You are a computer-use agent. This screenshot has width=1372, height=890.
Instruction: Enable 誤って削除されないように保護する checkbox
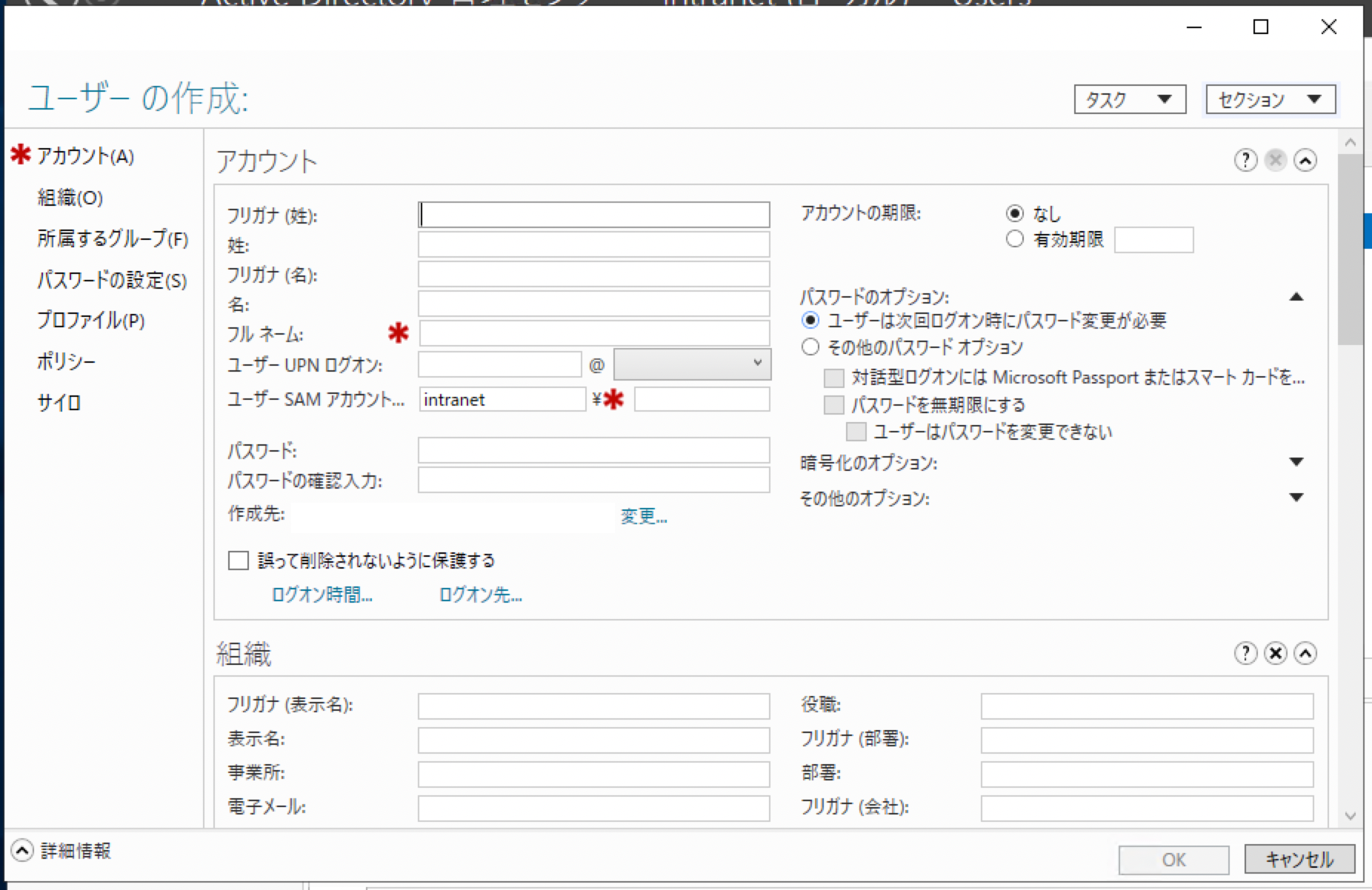tap(238, 561)
